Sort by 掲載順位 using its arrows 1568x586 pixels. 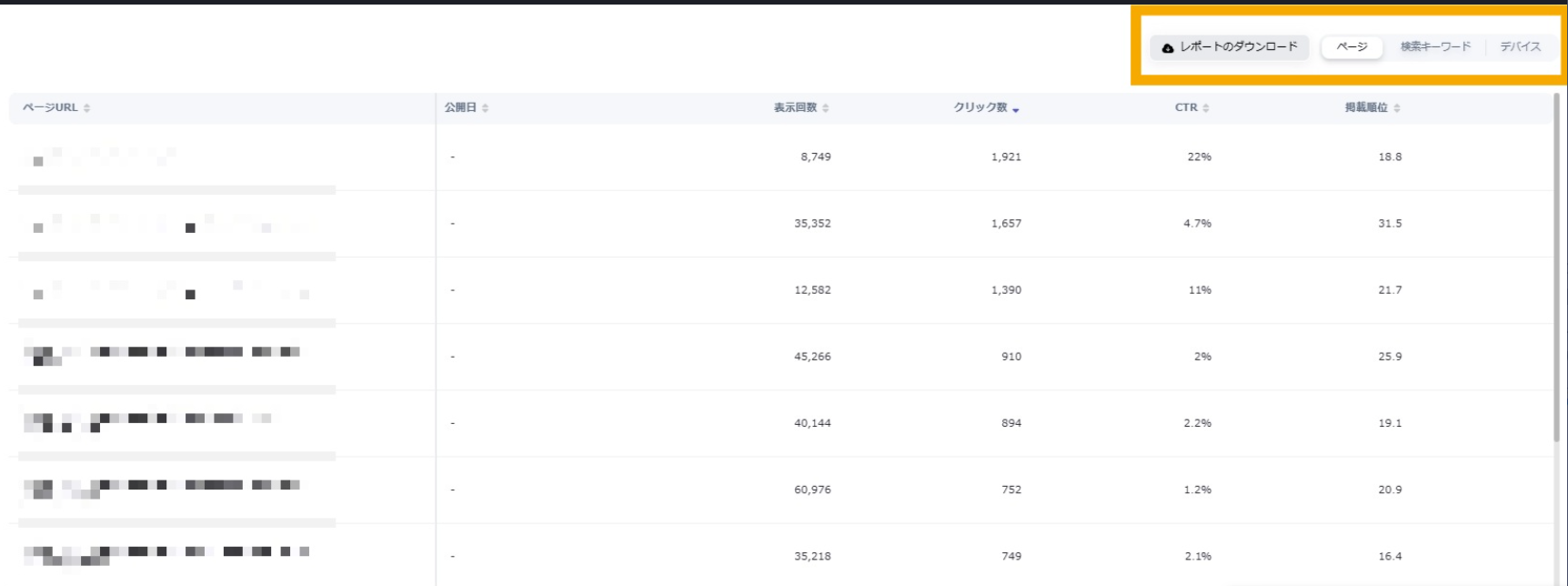tap(1397, 108)
